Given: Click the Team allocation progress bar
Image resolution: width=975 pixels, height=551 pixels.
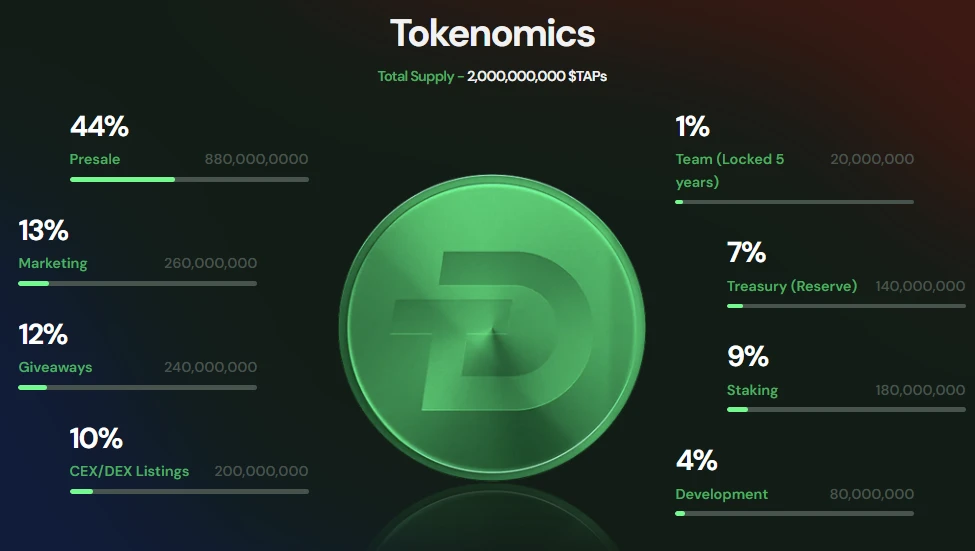Looking at the screenshot, I should 794,202.
